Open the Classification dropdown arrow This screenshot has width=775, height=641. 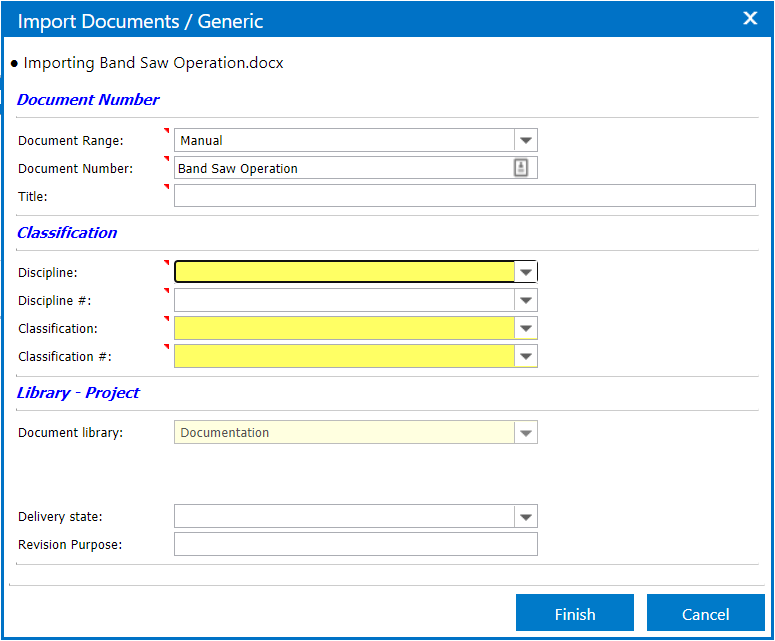click(526, 328)
